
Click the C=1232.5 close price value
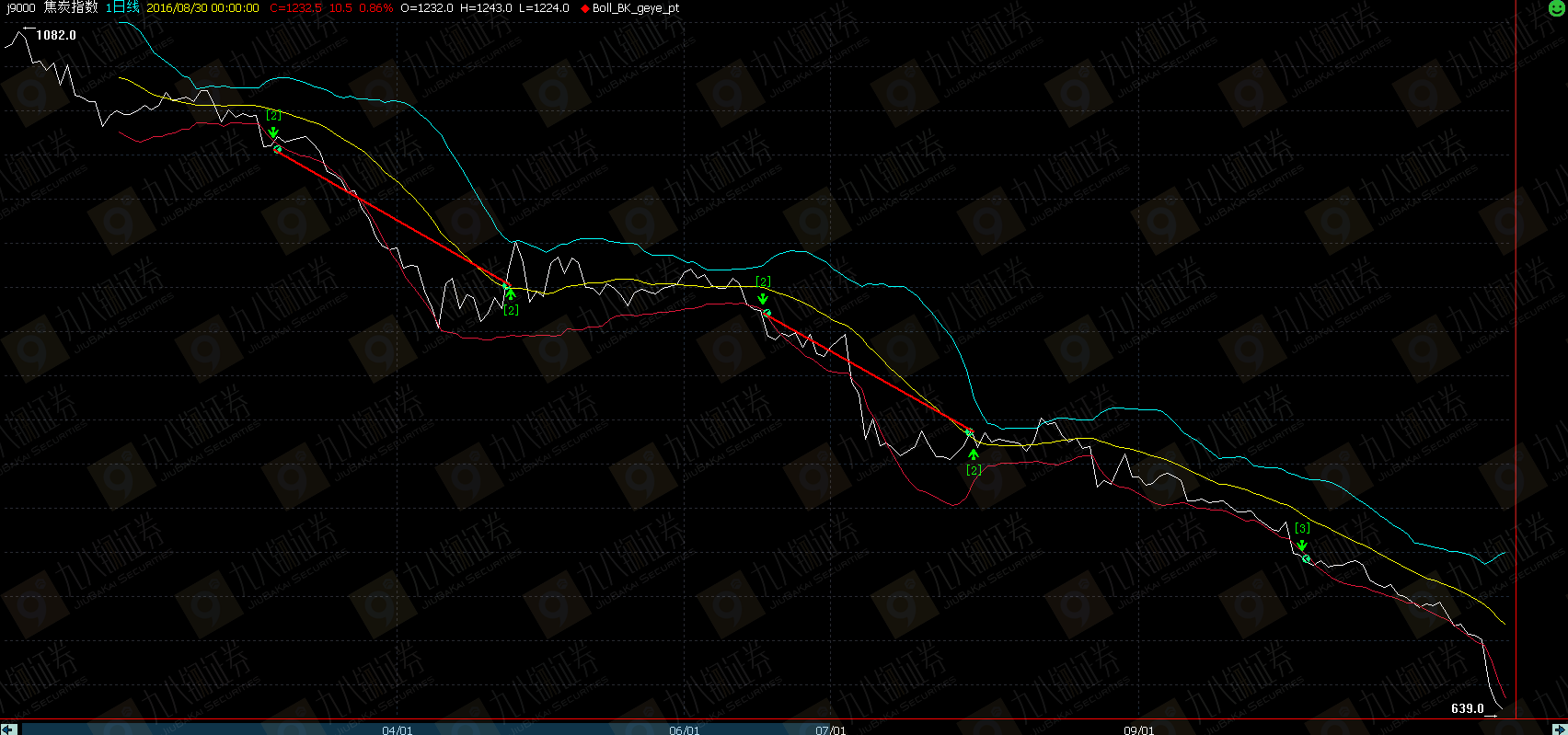click(x=295, y=8)
